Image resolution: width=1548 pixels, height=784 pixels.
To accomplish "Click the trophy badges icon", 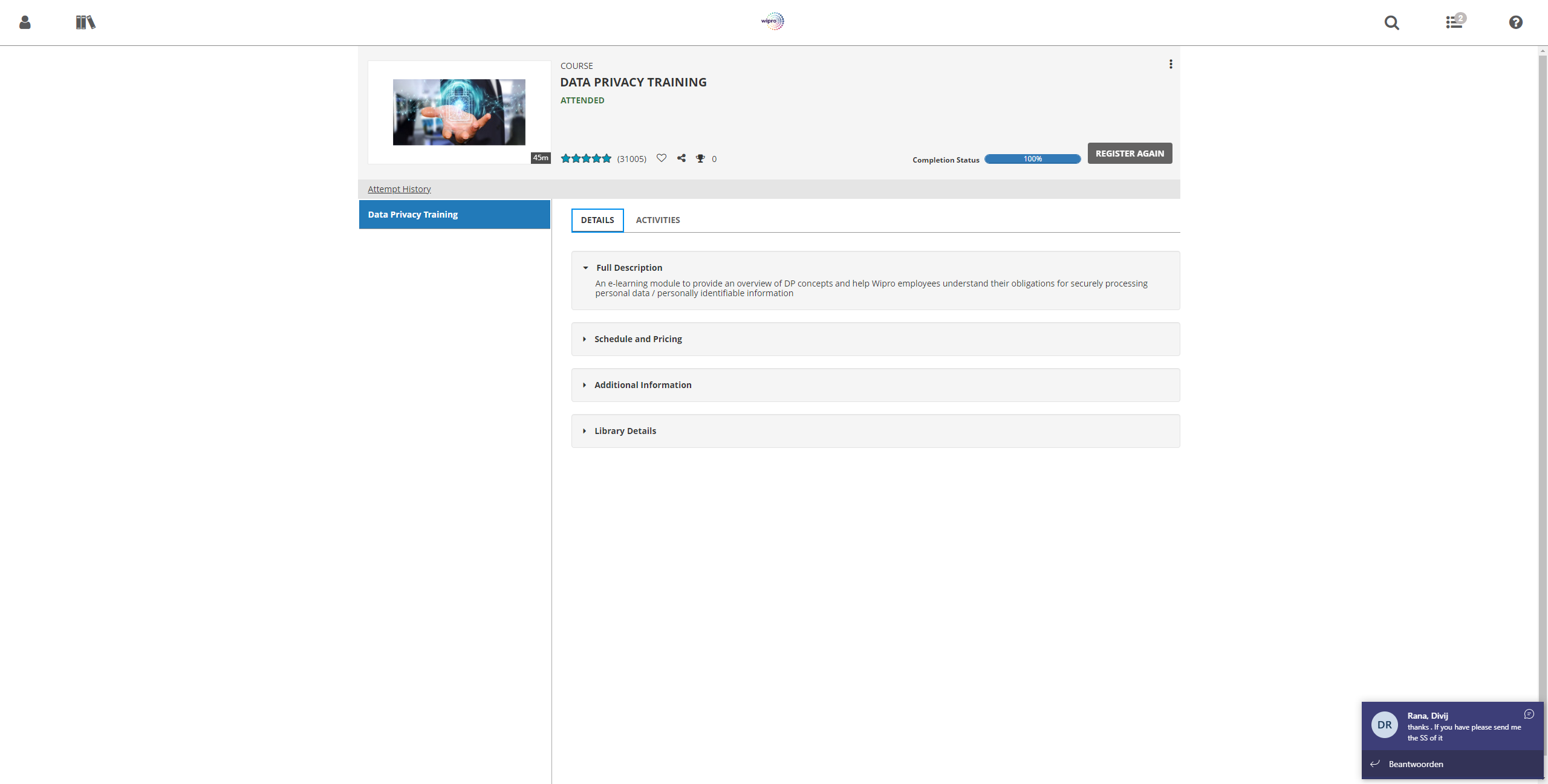I will coord(700,158).
